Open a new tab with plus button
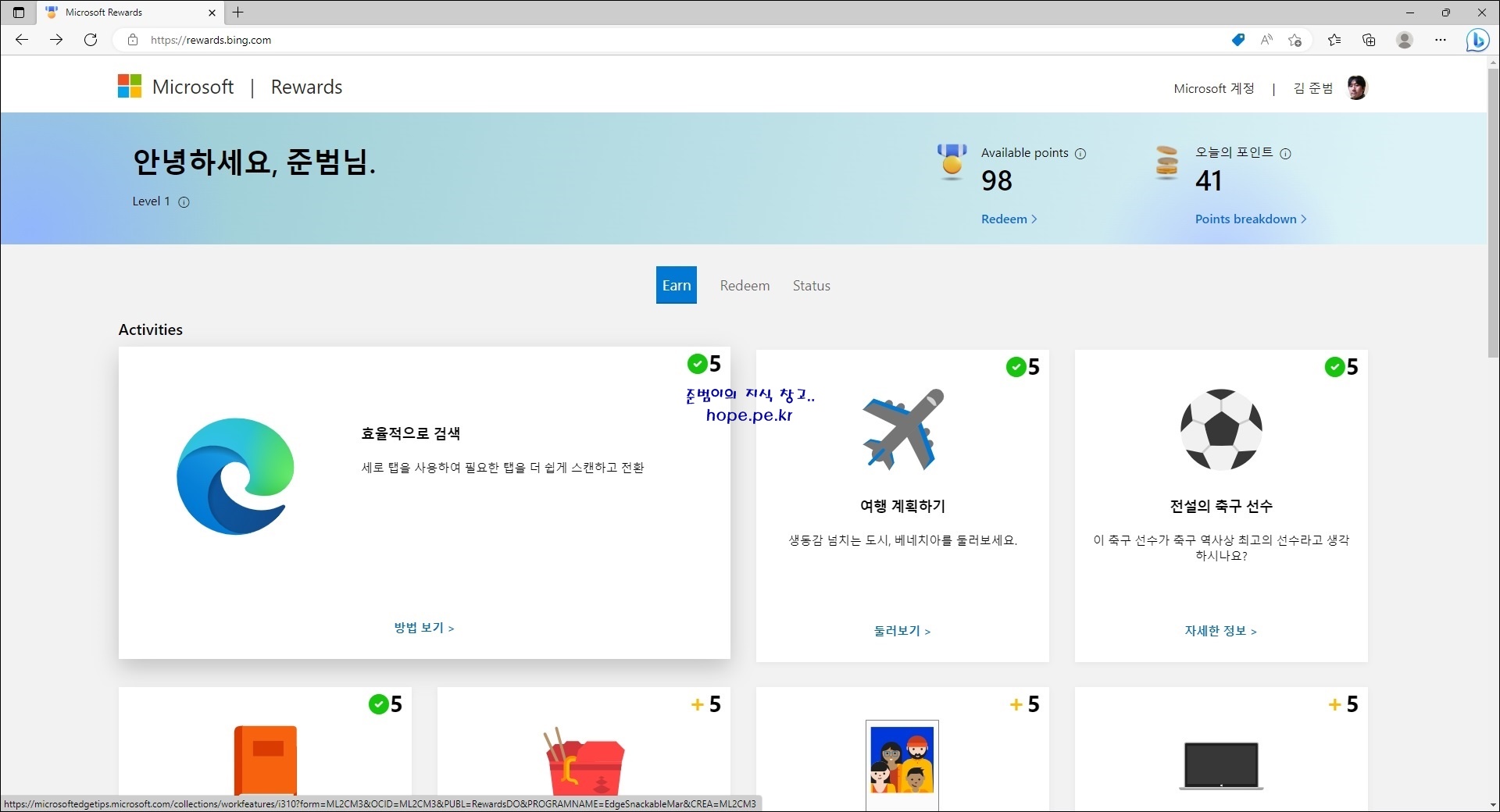Image resolution: width=1500 pixels, height=812 pixels. (x=238, y=12)
